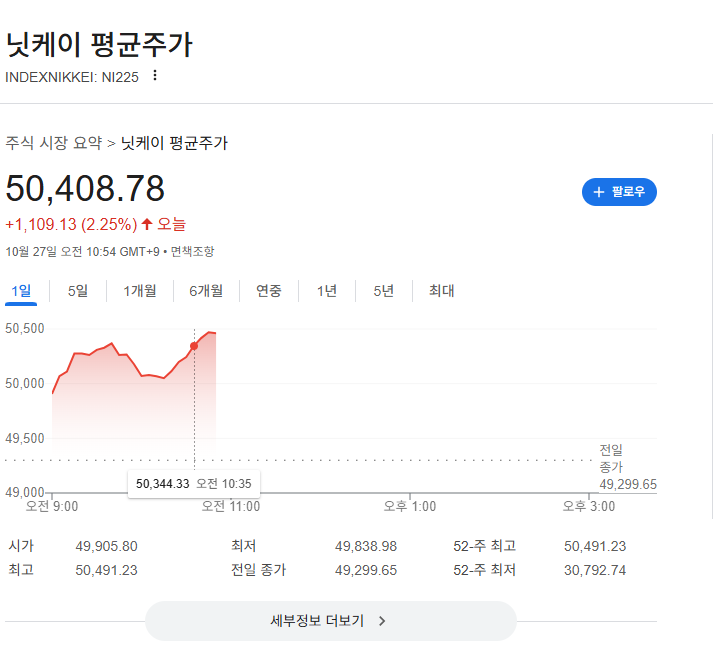
Task: Click the 전일 종가 dotted line label
Action: 611,458
